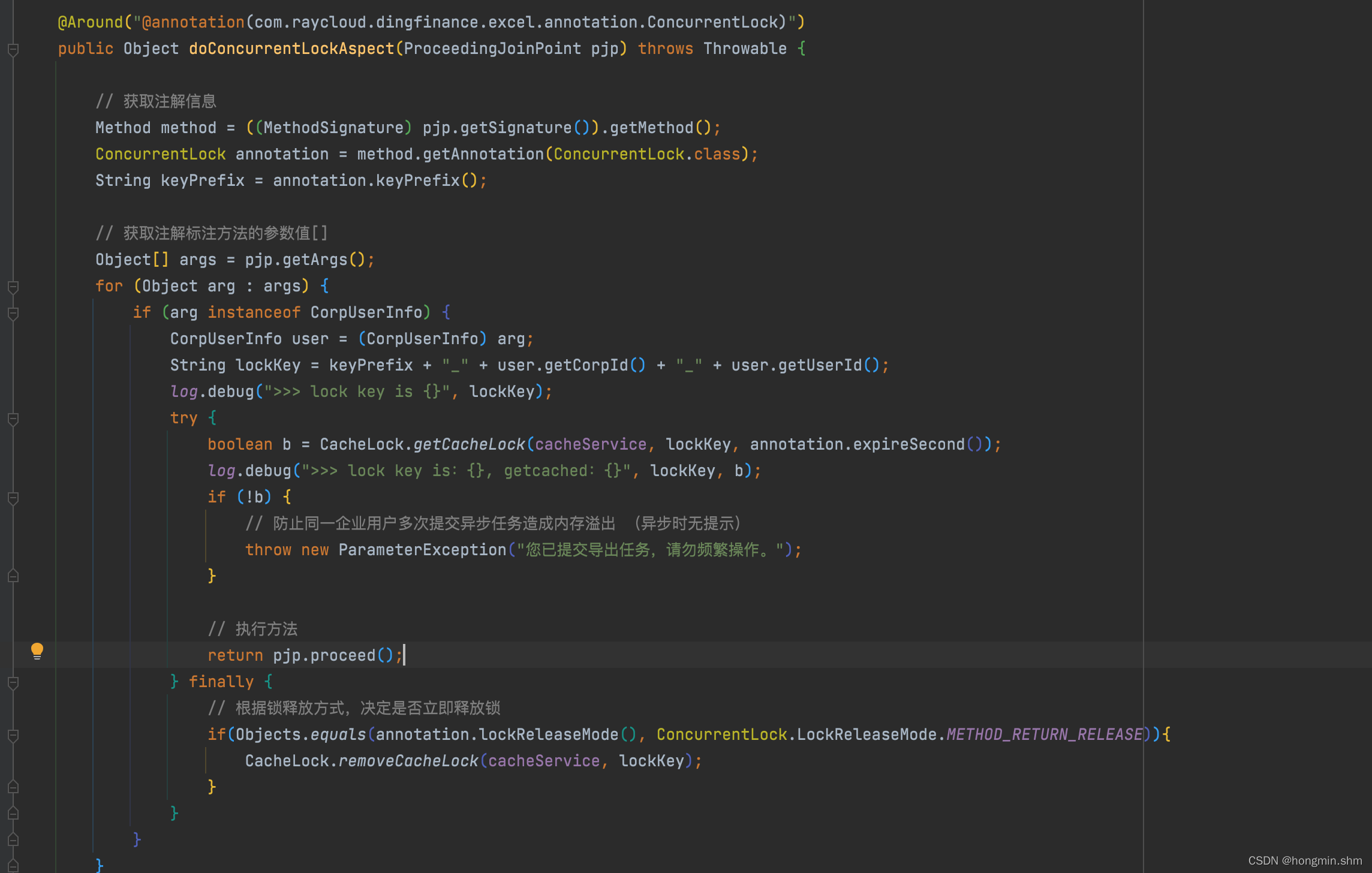This screenshot has height=873, width=1372.
Task: Click the getAnnotation method call
Action: pyautogui.click(x=483, y=154)
